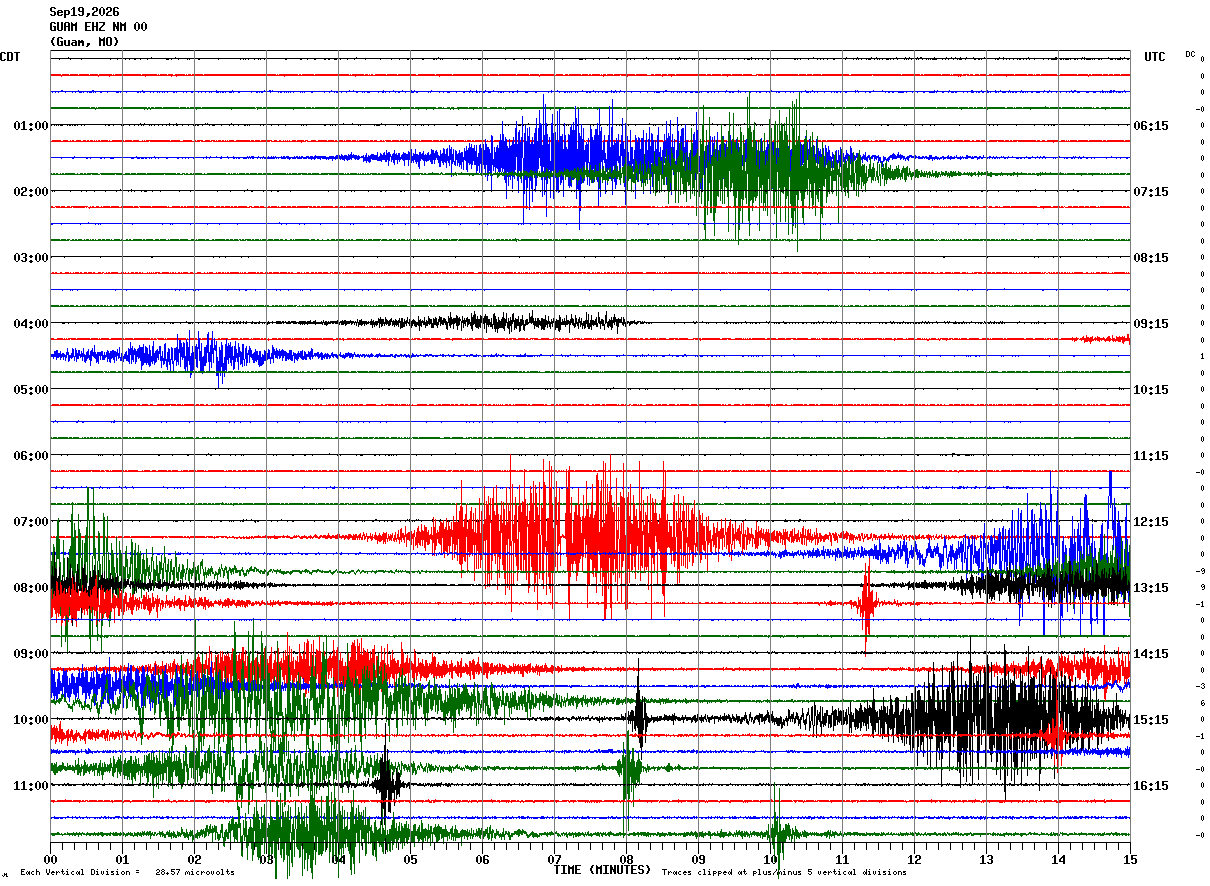Click the Sep19,2026 date header
The height and width of the screenshot is (886, 1210).
pos(84,12)
